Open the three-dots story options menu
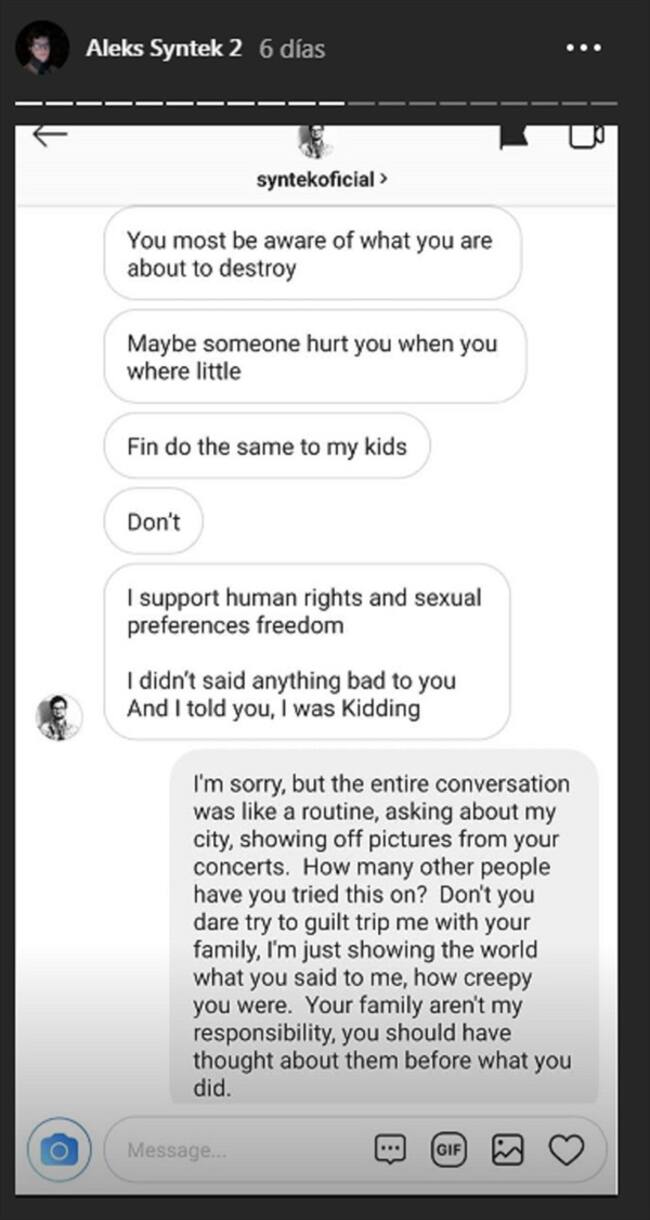Screen dimensions: 650x1220 coord(583,48)
